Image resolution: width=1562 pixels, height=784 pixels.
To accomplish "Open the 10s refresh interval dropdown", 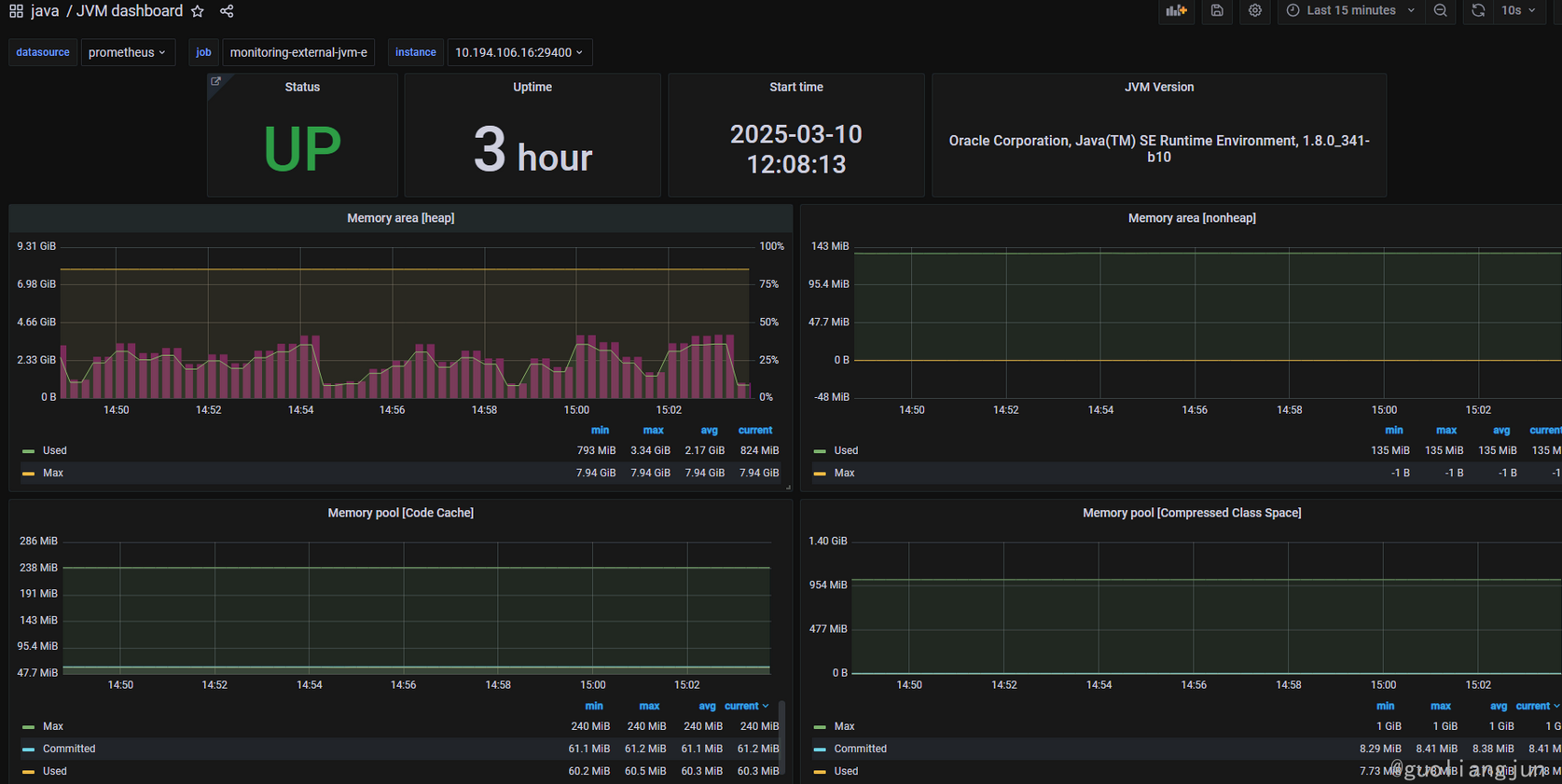I will tap(1518, 11).
